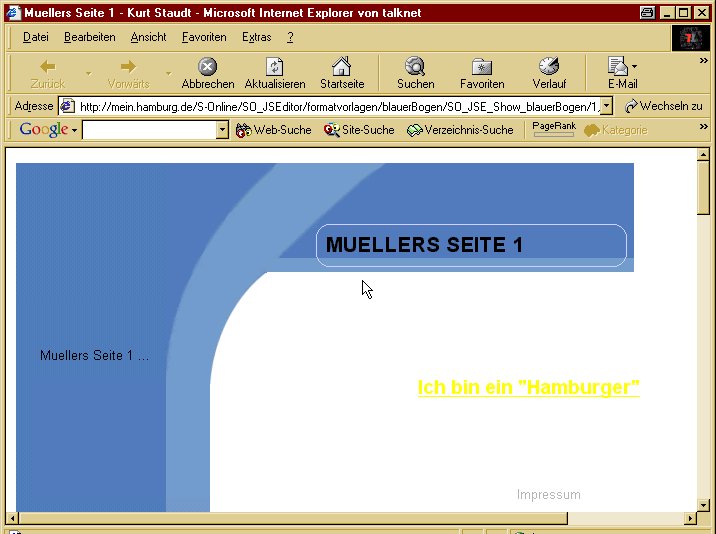
Task: Open the Extras menu
Action: click(x=256, y=37)
